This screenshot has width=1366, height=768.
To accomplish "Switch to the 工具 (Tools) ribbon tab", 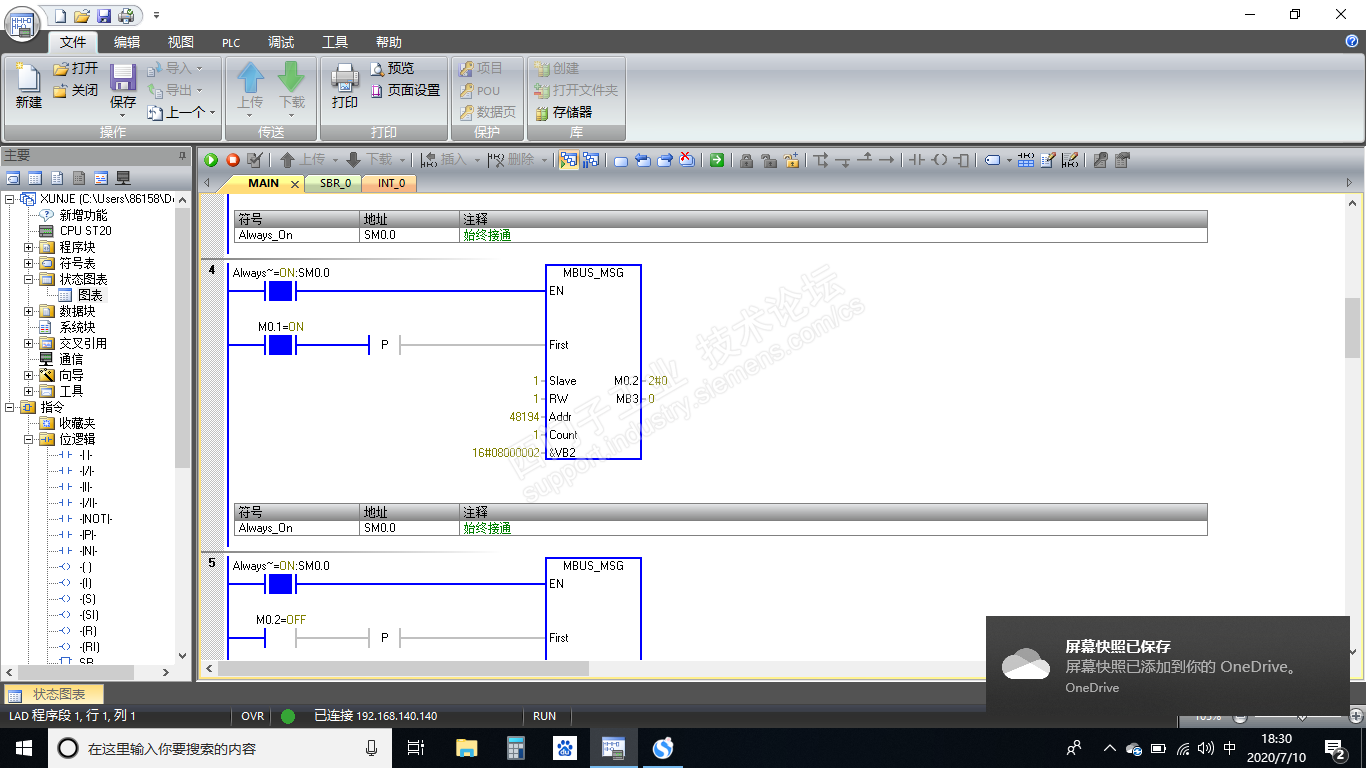I will tap(335, 42).
